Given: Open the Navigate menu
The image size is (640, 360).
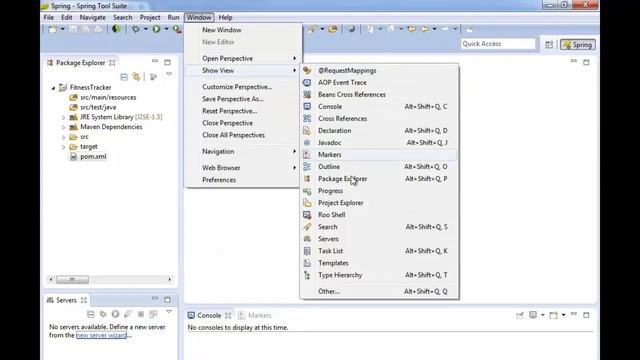Looking at the screenshot, I should click(93, 18).
